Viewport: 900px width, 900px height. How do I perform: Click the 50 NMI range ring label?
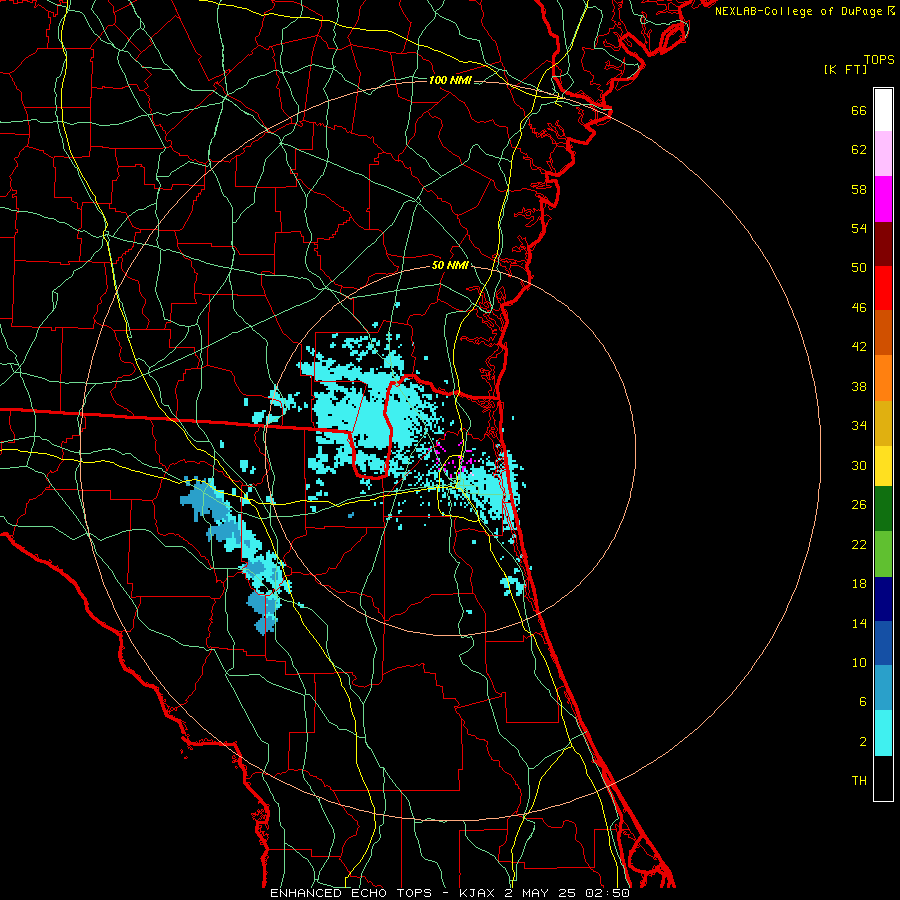[450, 266]
